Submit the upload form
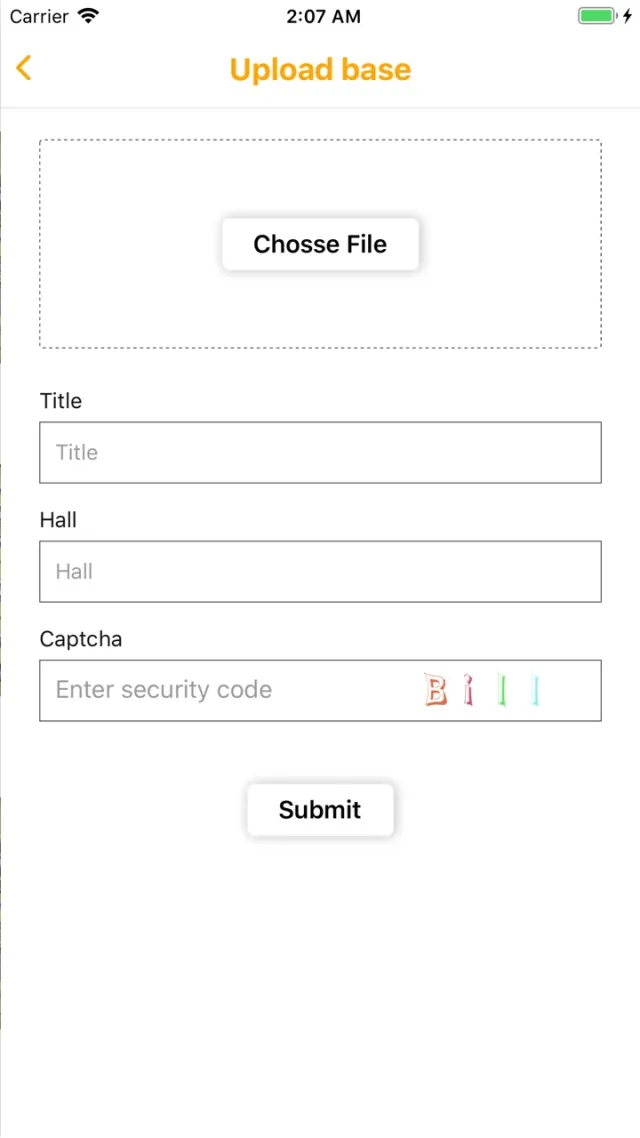This screenshot has height=1138, width=640. point(320,810)
